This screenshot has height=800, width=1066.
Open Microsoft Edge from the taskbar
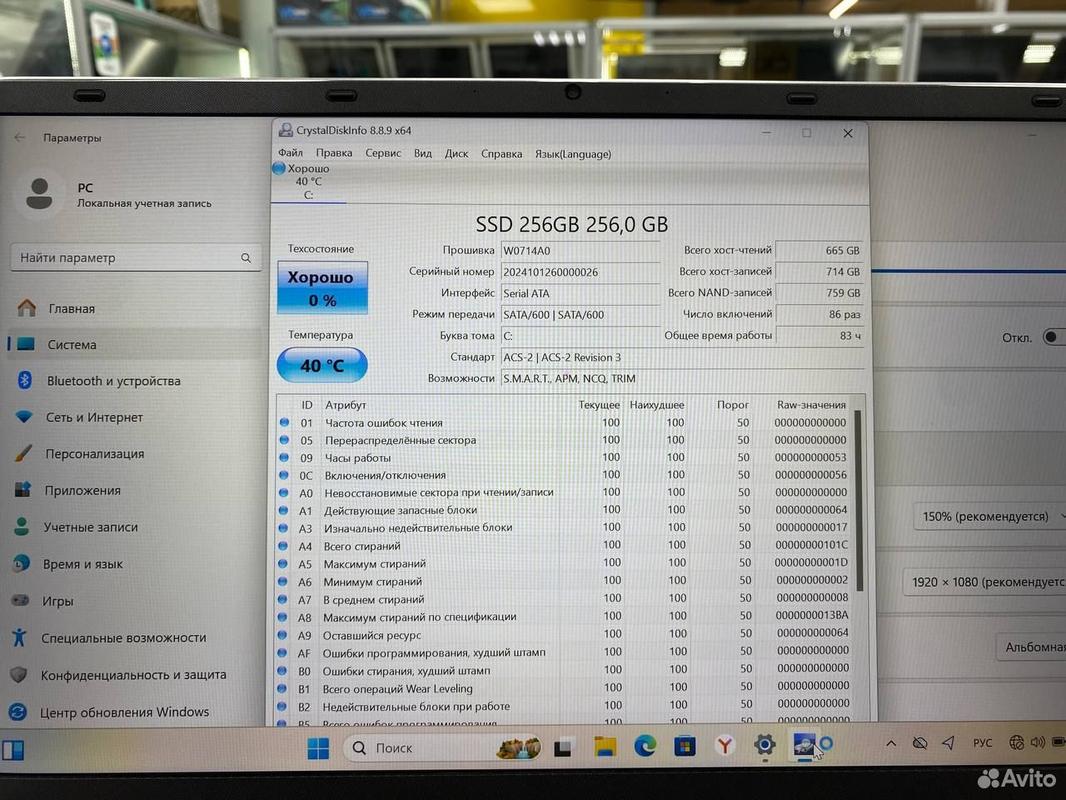coord(645,746)
